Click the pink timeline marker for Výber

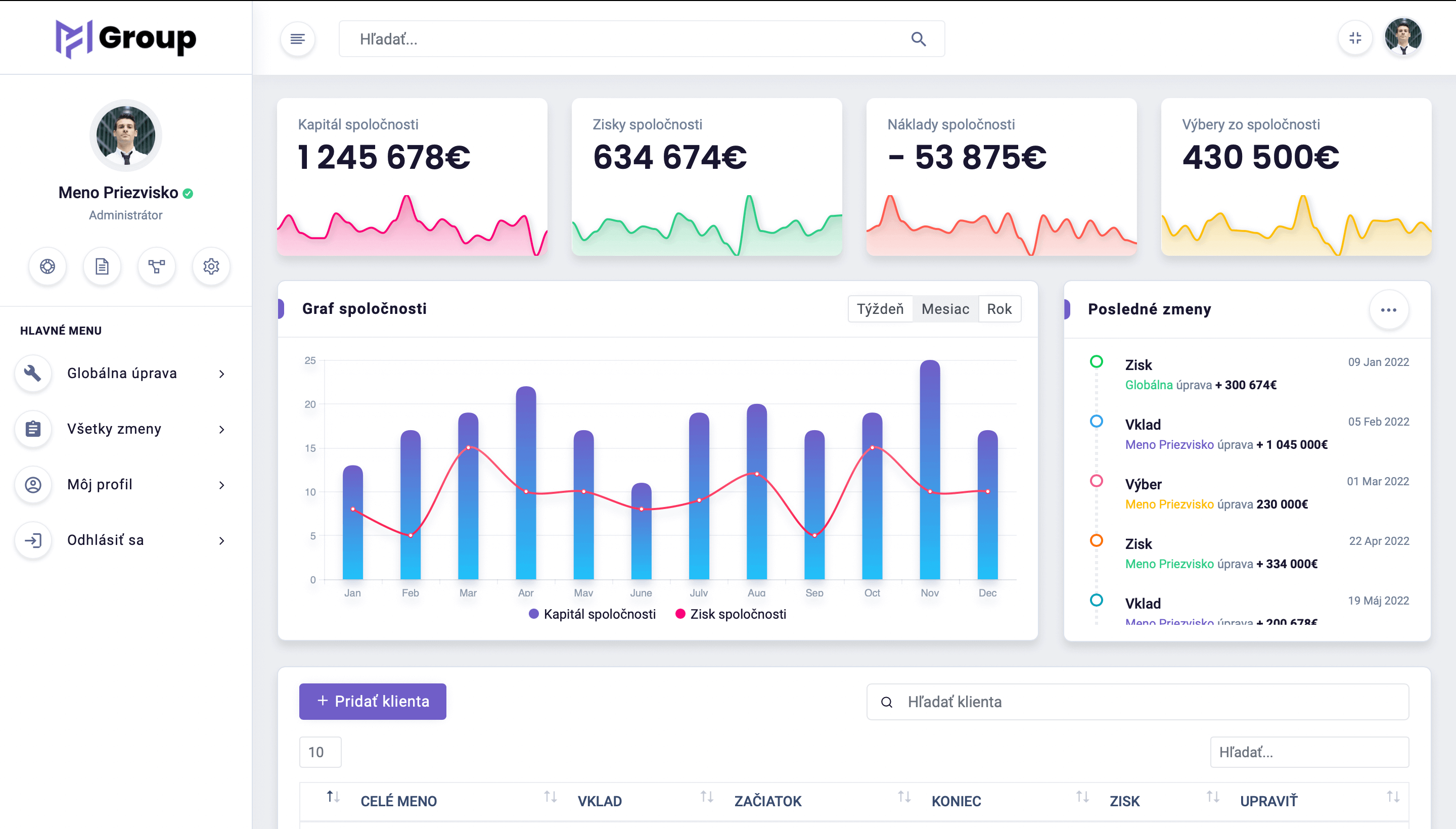1096,481
